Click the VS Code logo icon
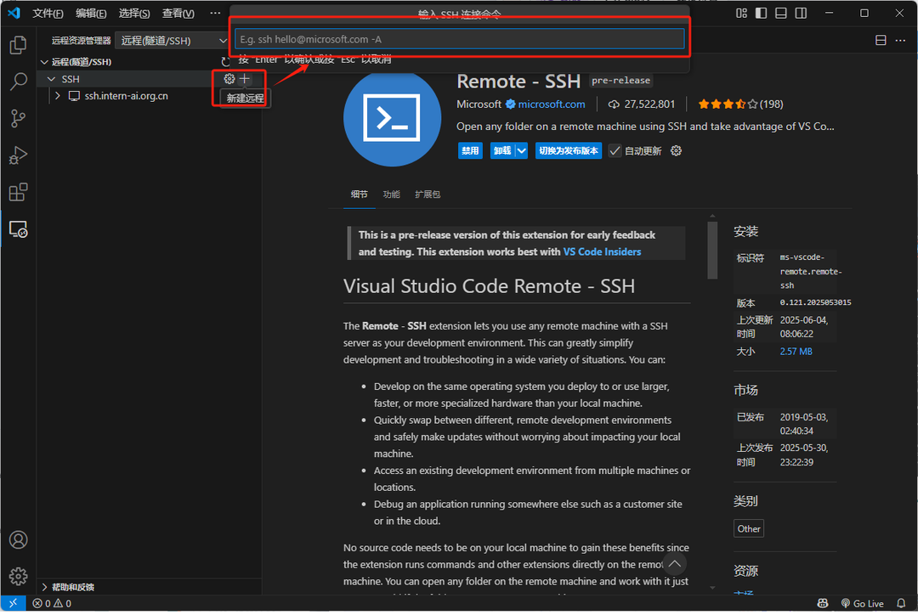The image size is (918, 612). click(13, 13)
